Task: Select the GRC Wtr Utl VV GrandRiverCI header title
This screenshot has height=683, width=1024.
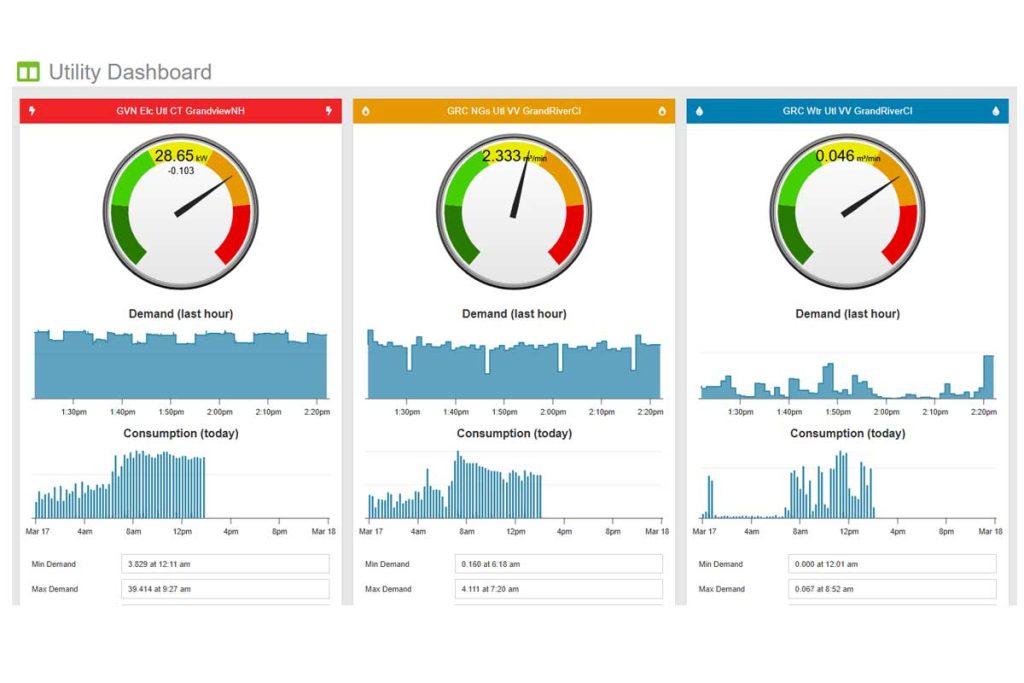Action: pyautogui.click(x=848, y=111)
